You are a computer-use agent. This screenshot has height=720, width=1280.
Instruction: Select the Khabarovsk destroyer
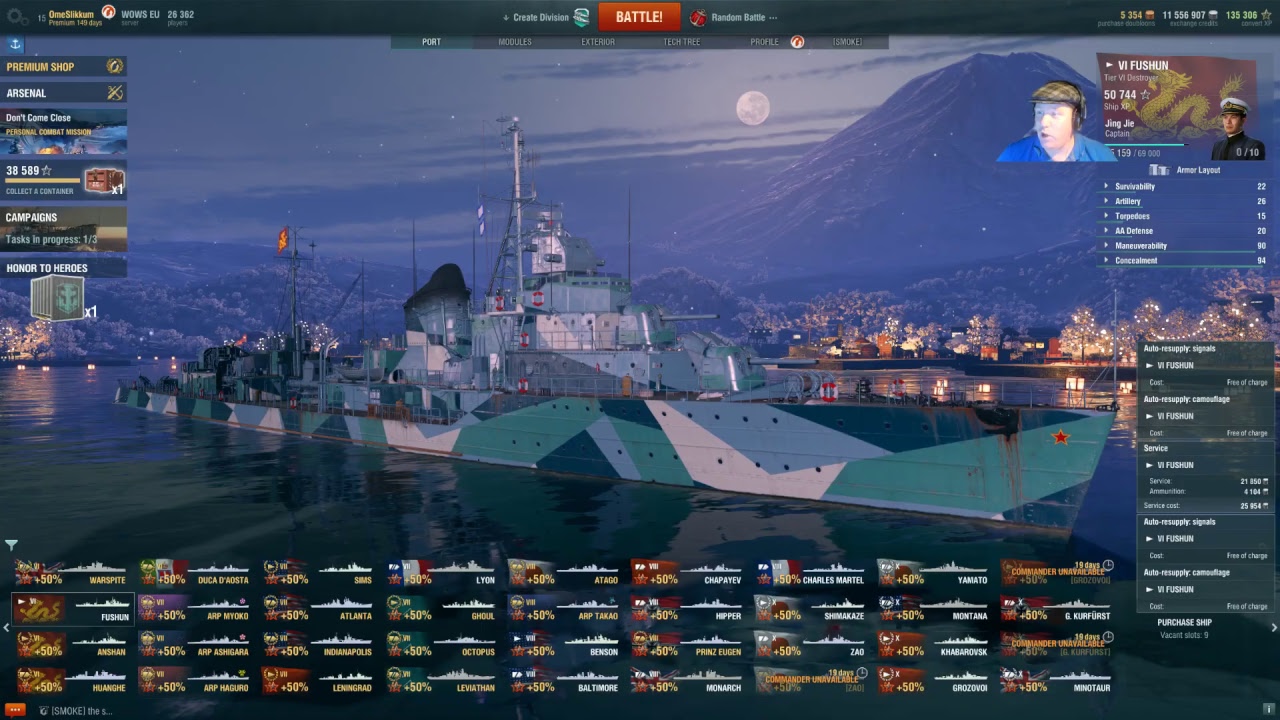click(932, 646)
